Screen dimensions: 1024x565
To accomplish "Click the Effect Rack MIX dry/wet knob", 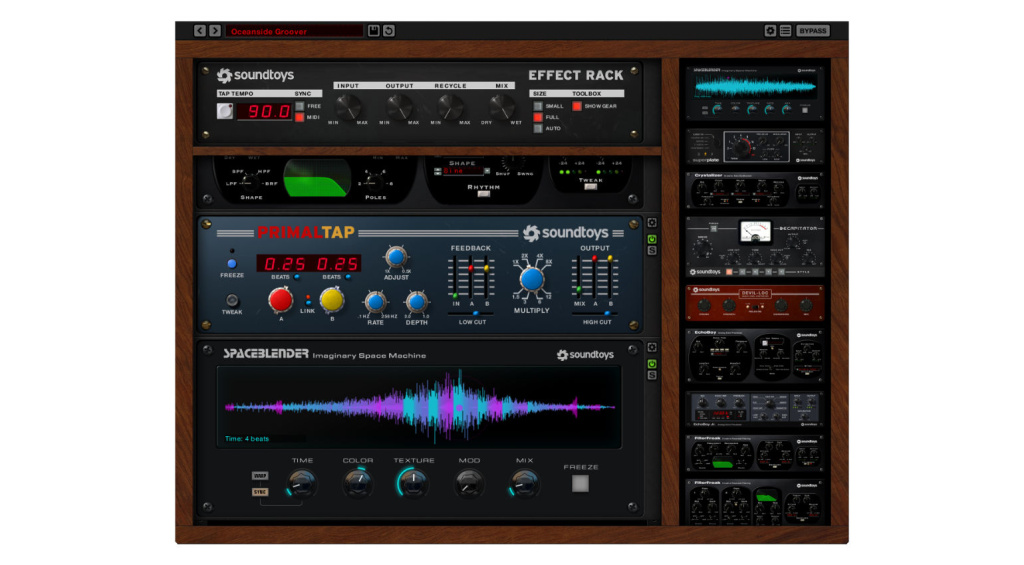I will (502, 106).
